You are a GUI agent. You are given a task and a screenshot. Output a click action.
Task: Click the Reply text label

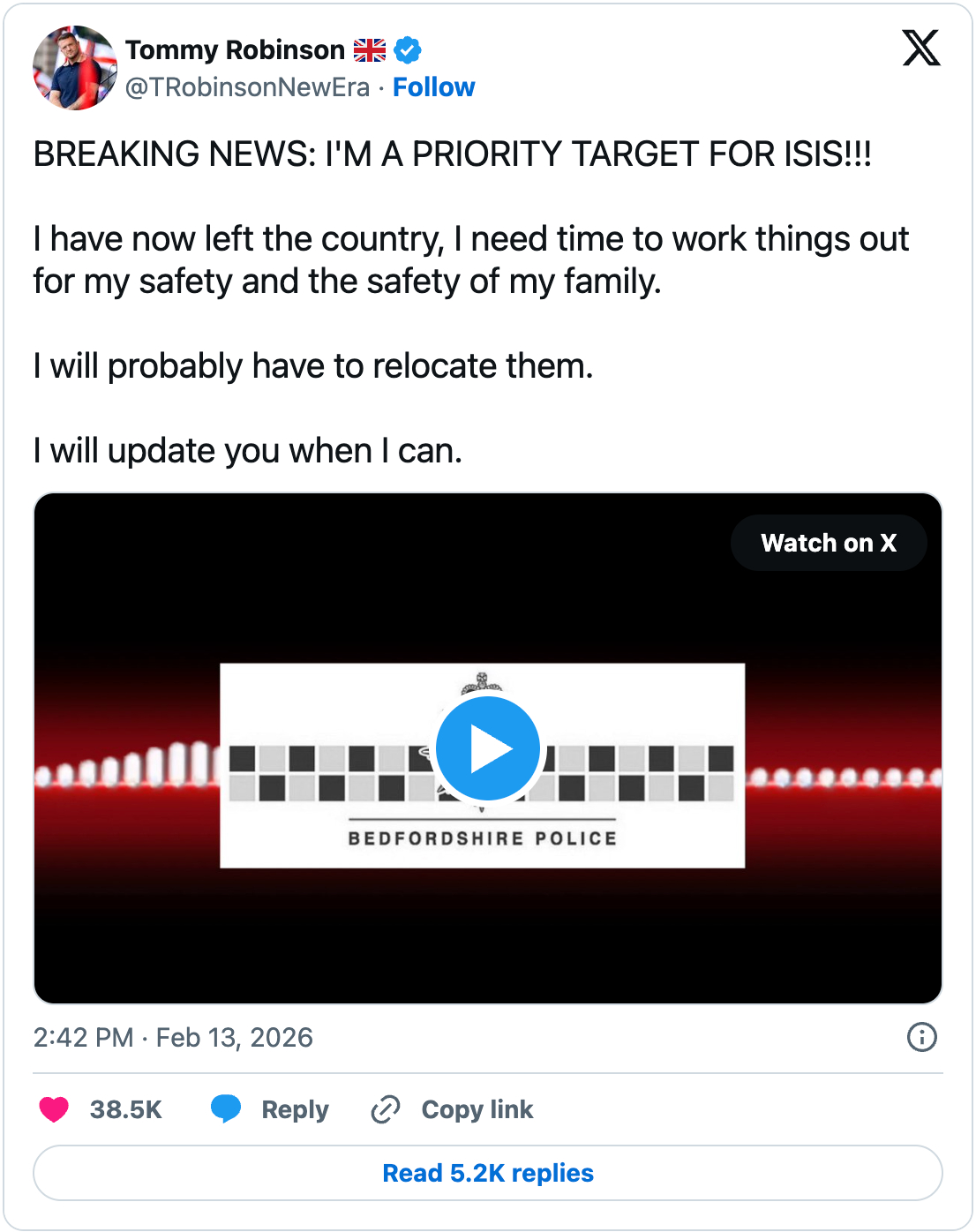(x=295, y=1109)
